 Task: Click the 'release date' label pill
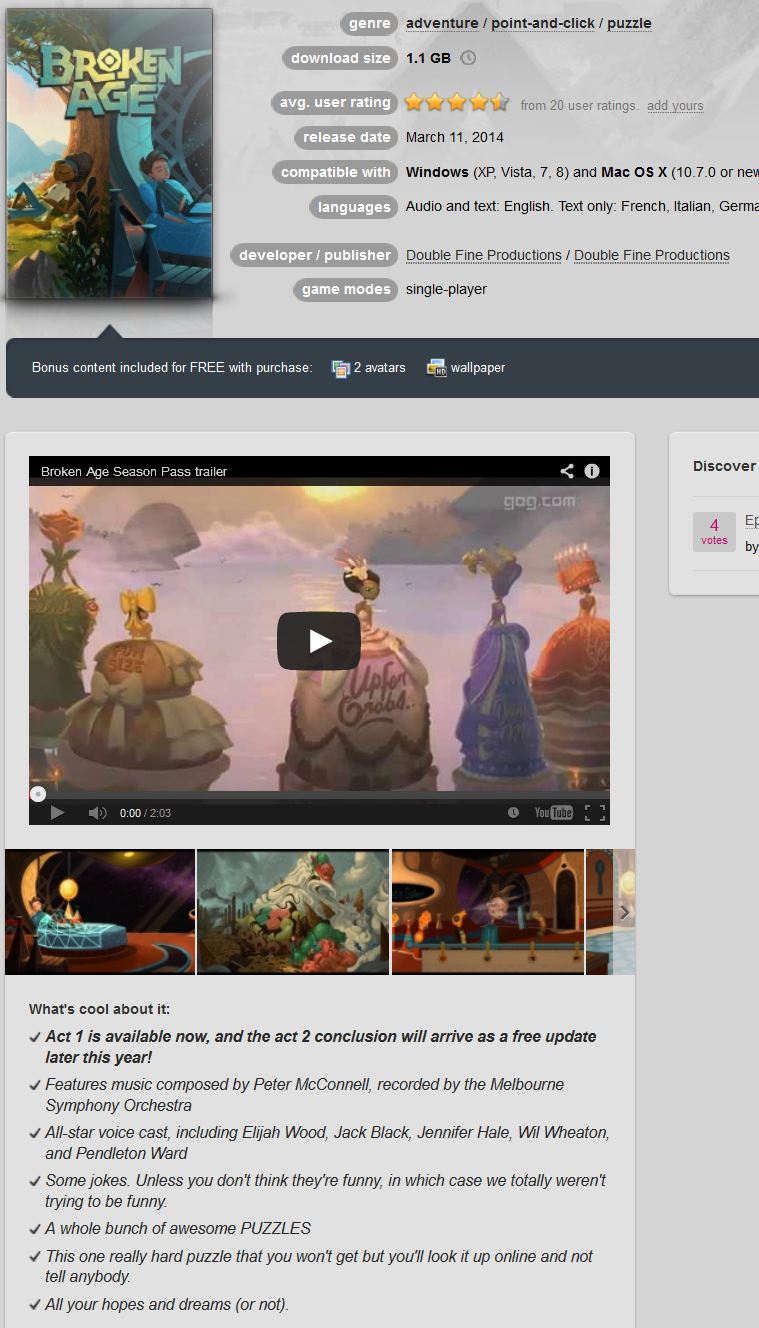(346, 137)
